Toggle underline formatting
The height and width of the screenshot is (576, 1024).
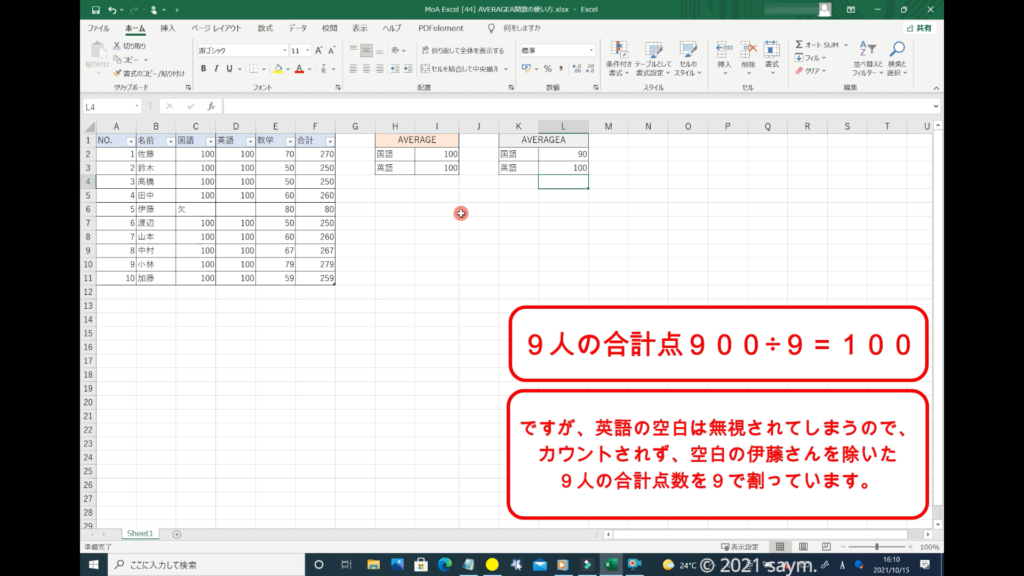(x=230, y=69)
